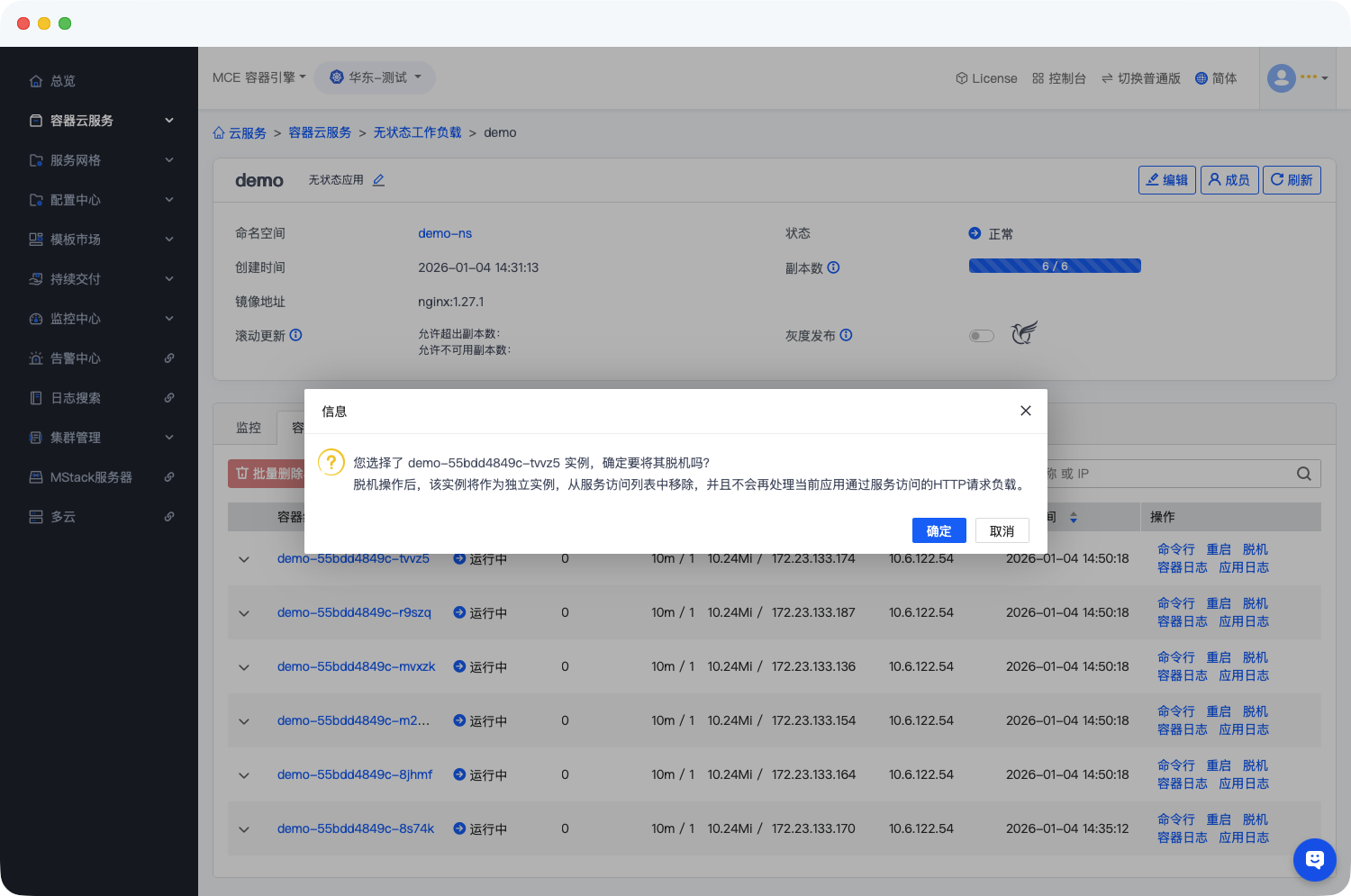Viewport: 1351px width, 896px height.
Task: Open the 华东-测试 cluster dropdown
Action: pos(375,77)
